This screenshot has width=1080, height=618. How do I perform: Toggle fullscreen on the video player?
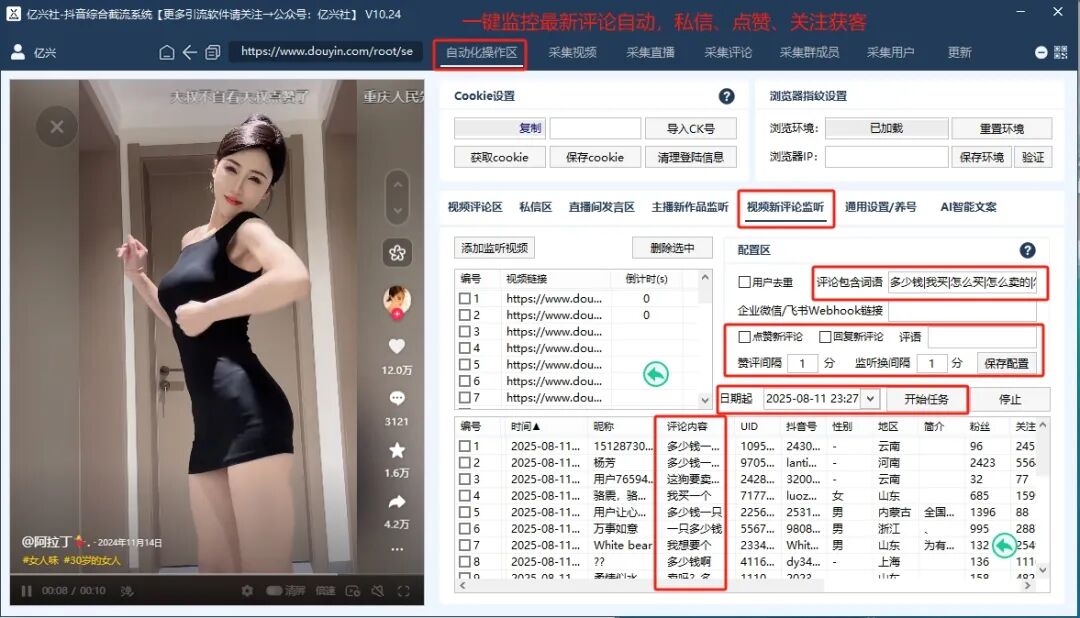(x=404, y=590)
